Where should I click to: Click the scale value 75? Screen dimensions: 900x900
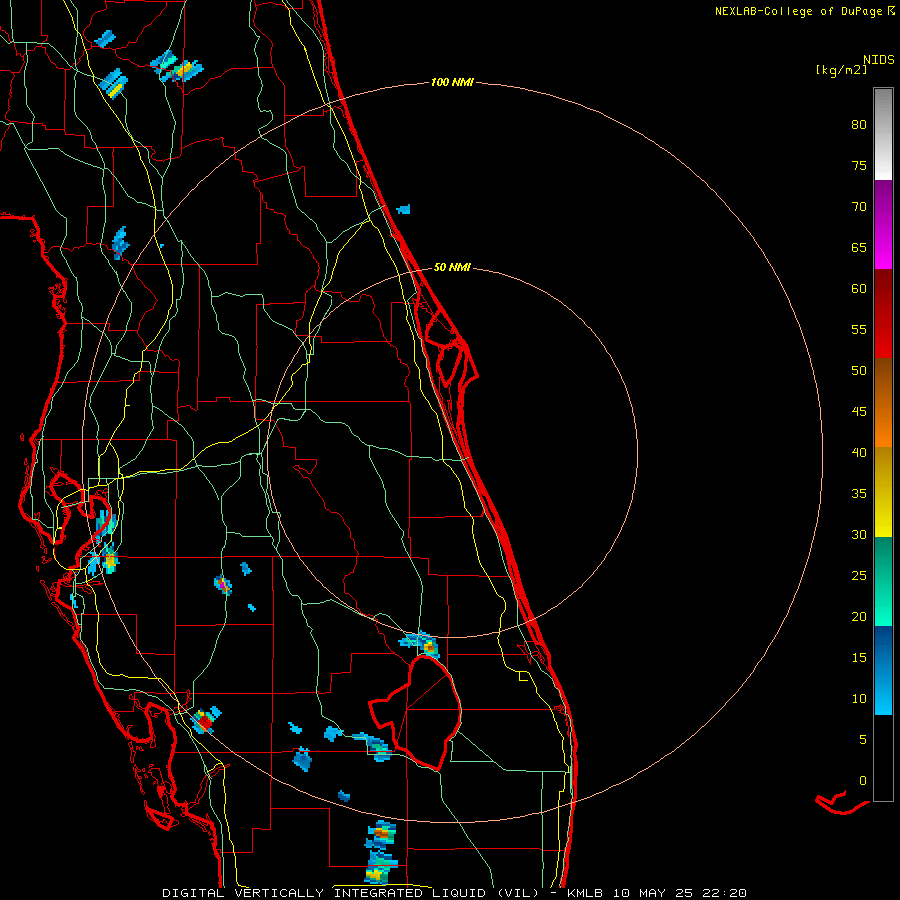tap(859, 166)
